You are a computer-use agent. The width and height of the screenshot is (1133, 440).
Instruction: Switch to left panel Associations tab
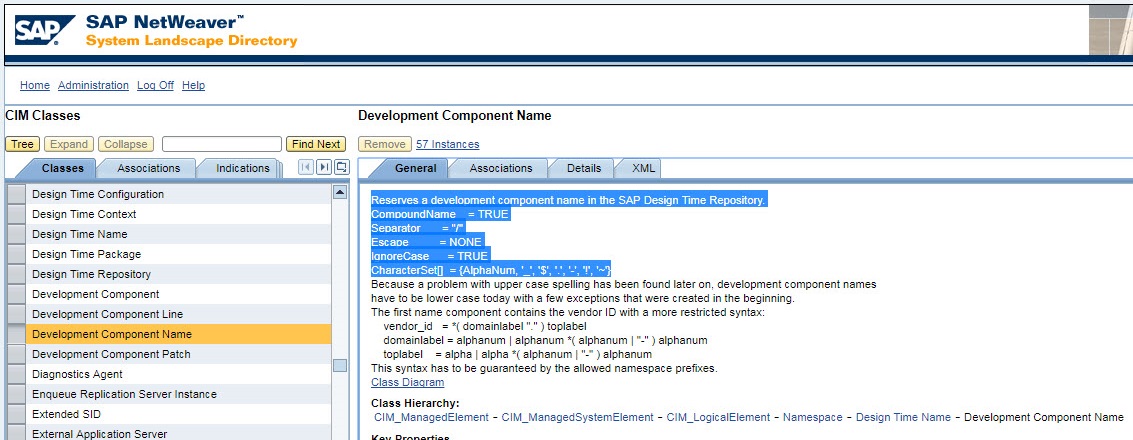pyautogui.click(x=149, y=168)
